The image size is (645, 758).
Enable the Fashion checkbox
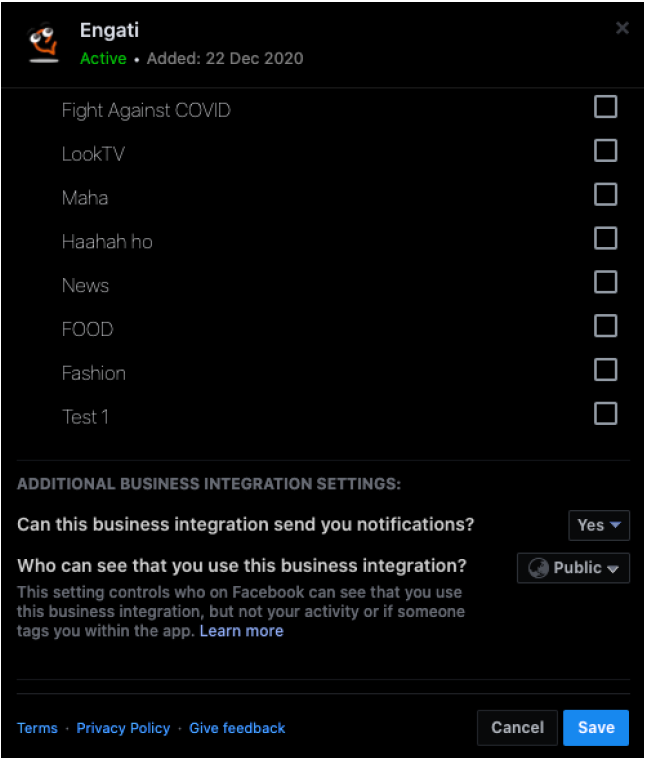pos(605,370)
